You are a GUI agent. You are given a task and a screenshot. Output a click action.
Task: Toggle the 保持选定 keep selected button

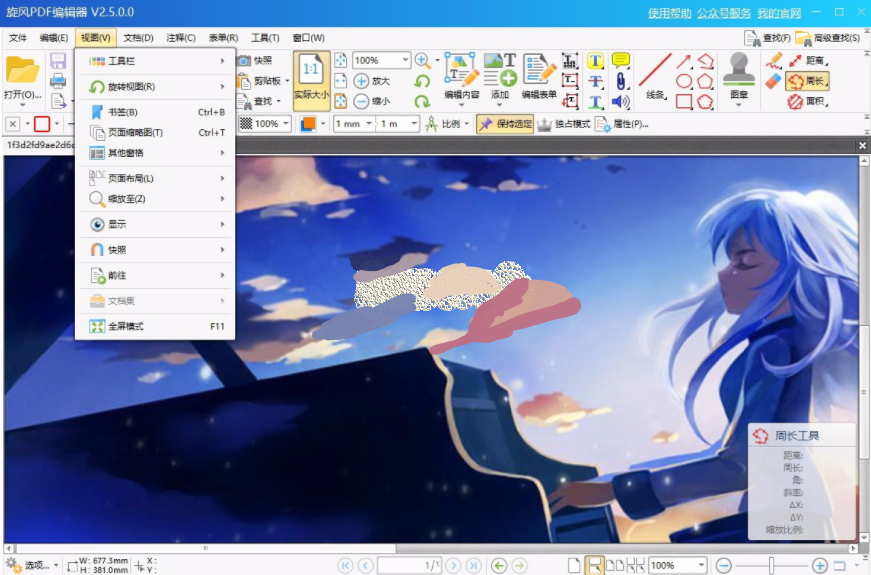[x=505, y=124]
